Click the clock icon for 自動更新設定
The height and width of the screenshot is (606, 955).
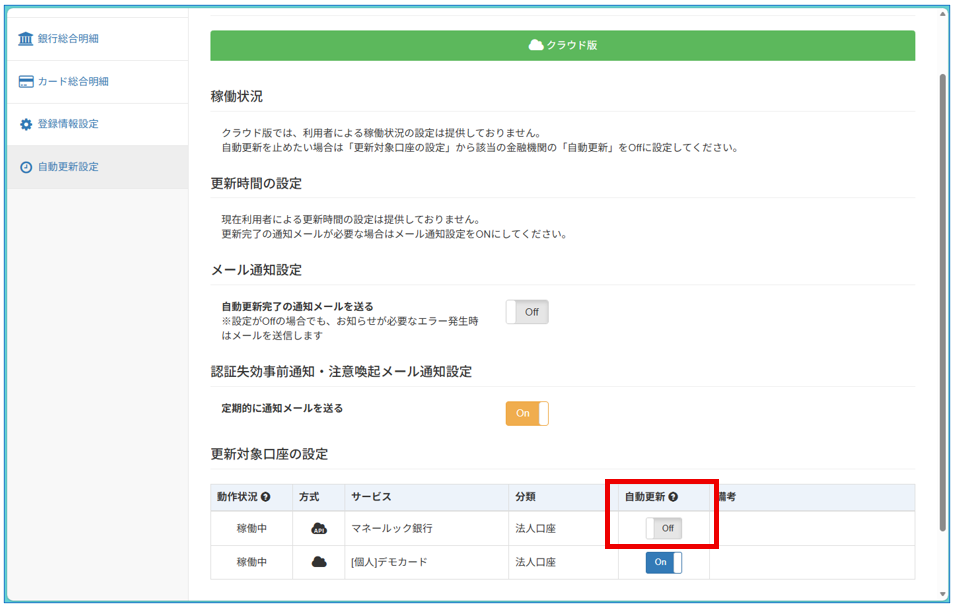[x=26, y=167]
